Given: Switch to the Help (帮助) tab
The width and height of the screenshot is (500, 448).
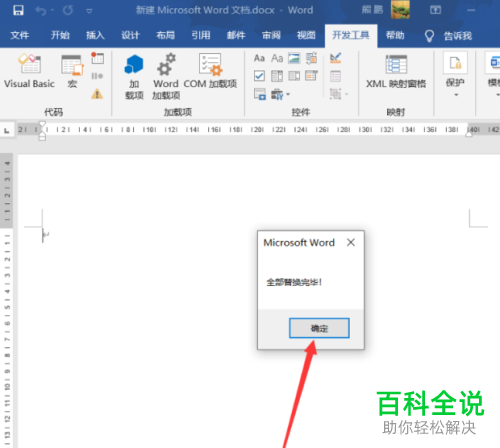Looking at the screenshot, I should tap(395, 35).
